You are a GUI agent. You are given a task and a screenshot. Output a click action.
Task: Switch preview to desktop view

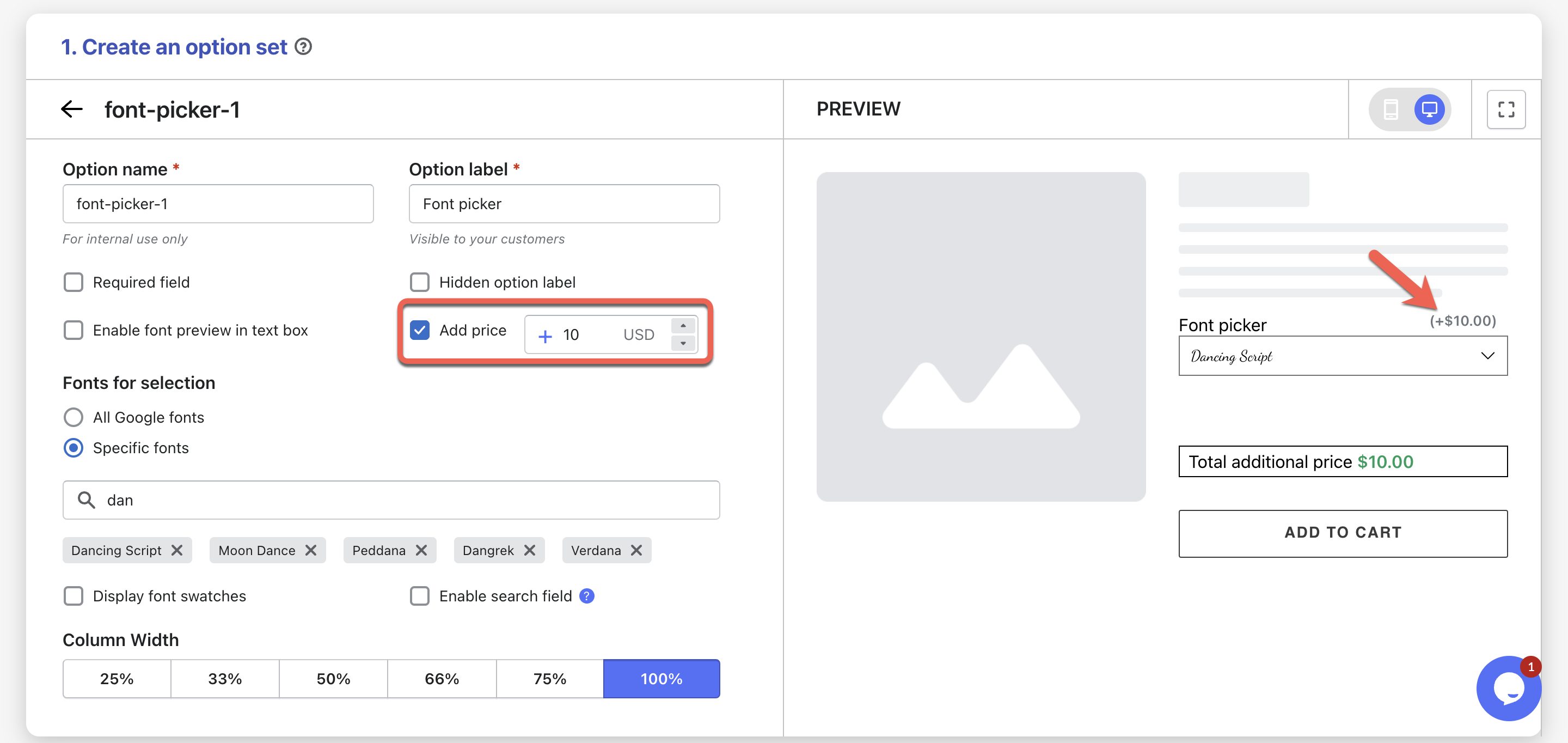click(x=1429, y=109)
